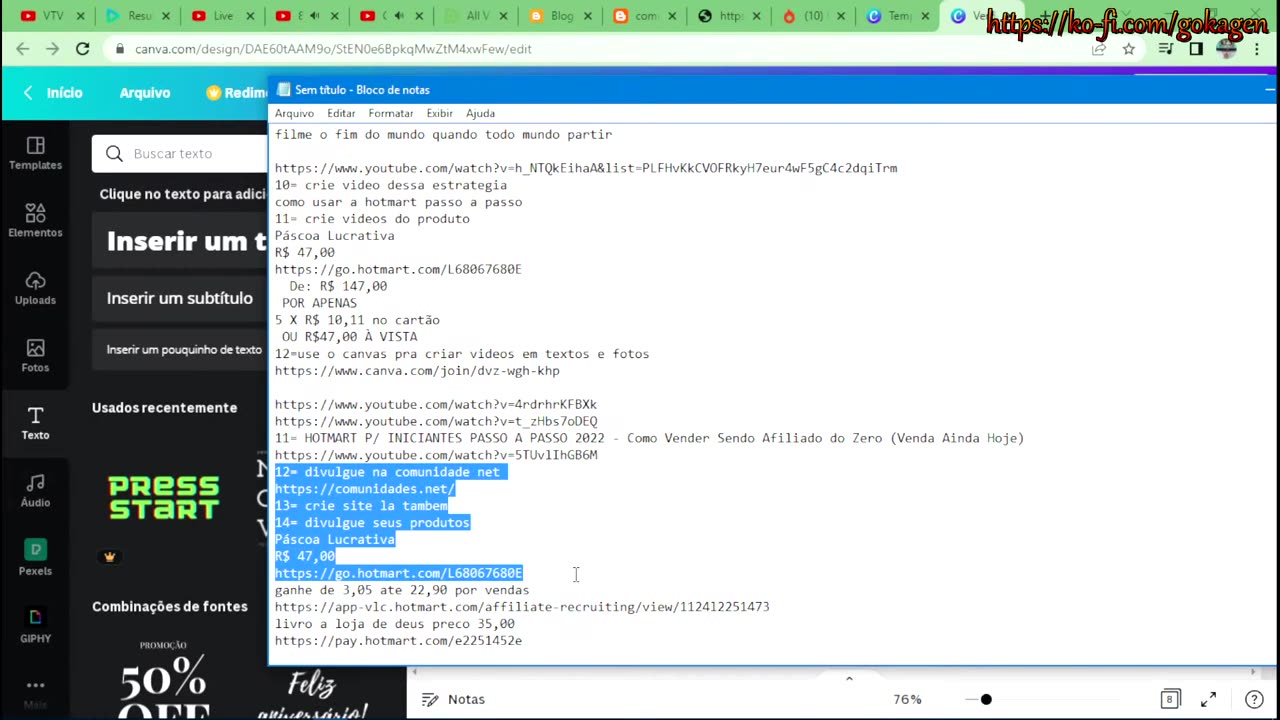Click the line 'https://comunidades.net/' in Notepad
This screenshot has height=720, width=1280.
click(365, 489)
